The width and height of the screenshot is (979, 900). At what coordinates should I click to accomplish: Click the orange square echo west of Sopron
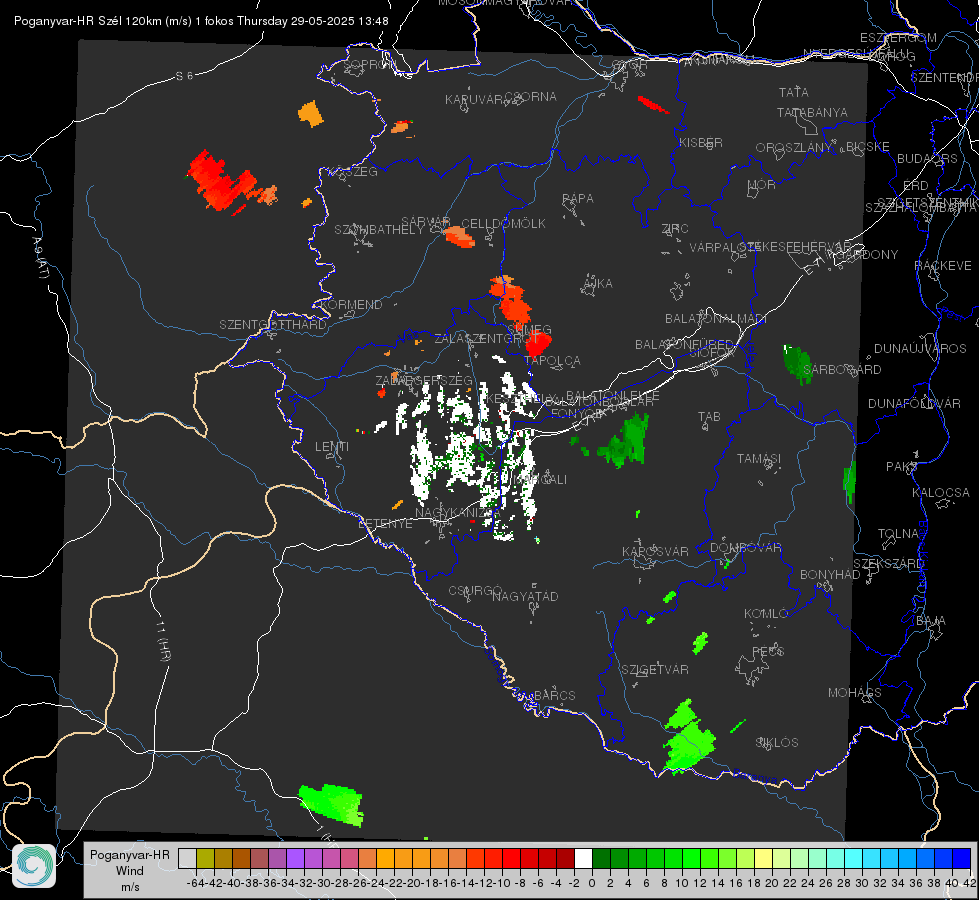(x=310, y=114)
